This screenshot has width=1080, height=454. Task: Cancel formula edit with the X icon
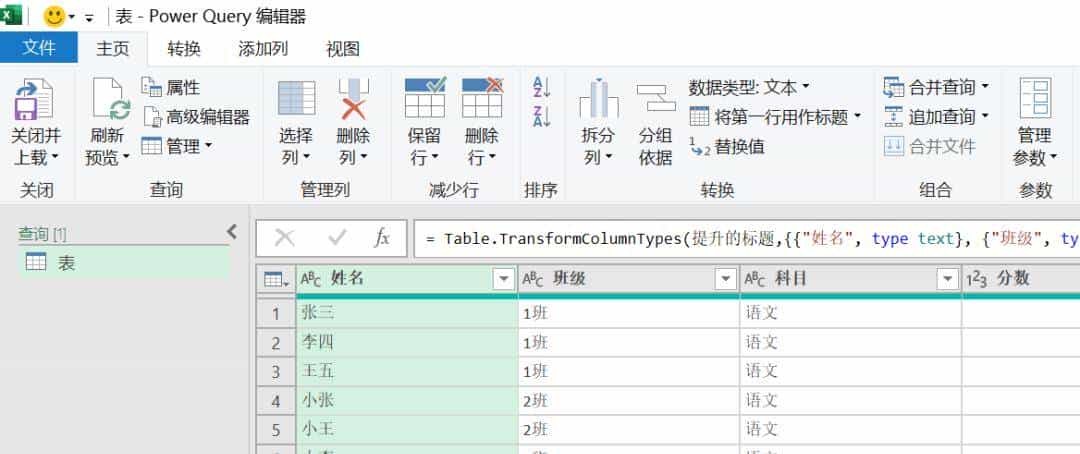[x=284, y=238]
